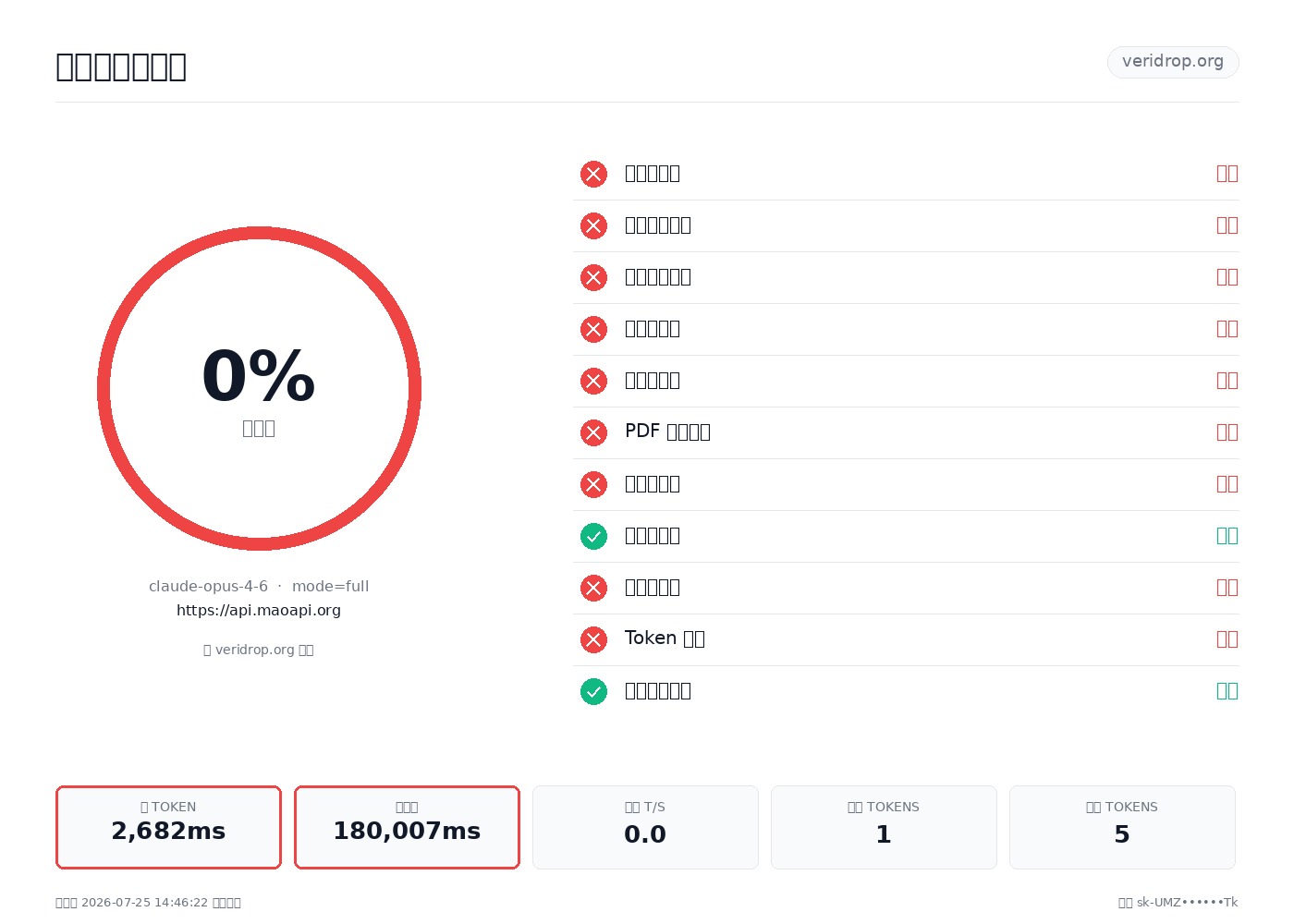Click the red X icon beside the Token row

[x=593, y=639]
